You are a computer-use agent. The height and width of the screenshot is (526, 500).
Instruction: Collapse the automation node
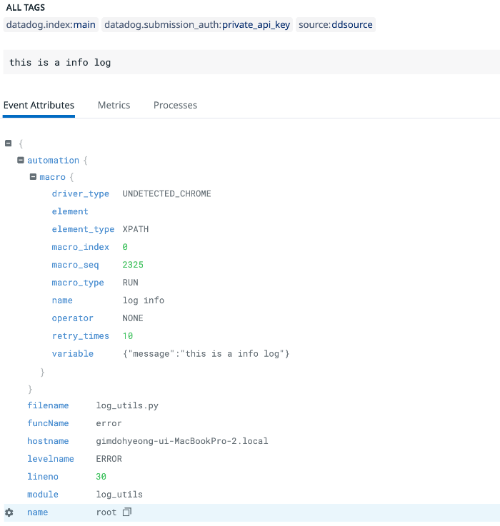tap(20, 160)
